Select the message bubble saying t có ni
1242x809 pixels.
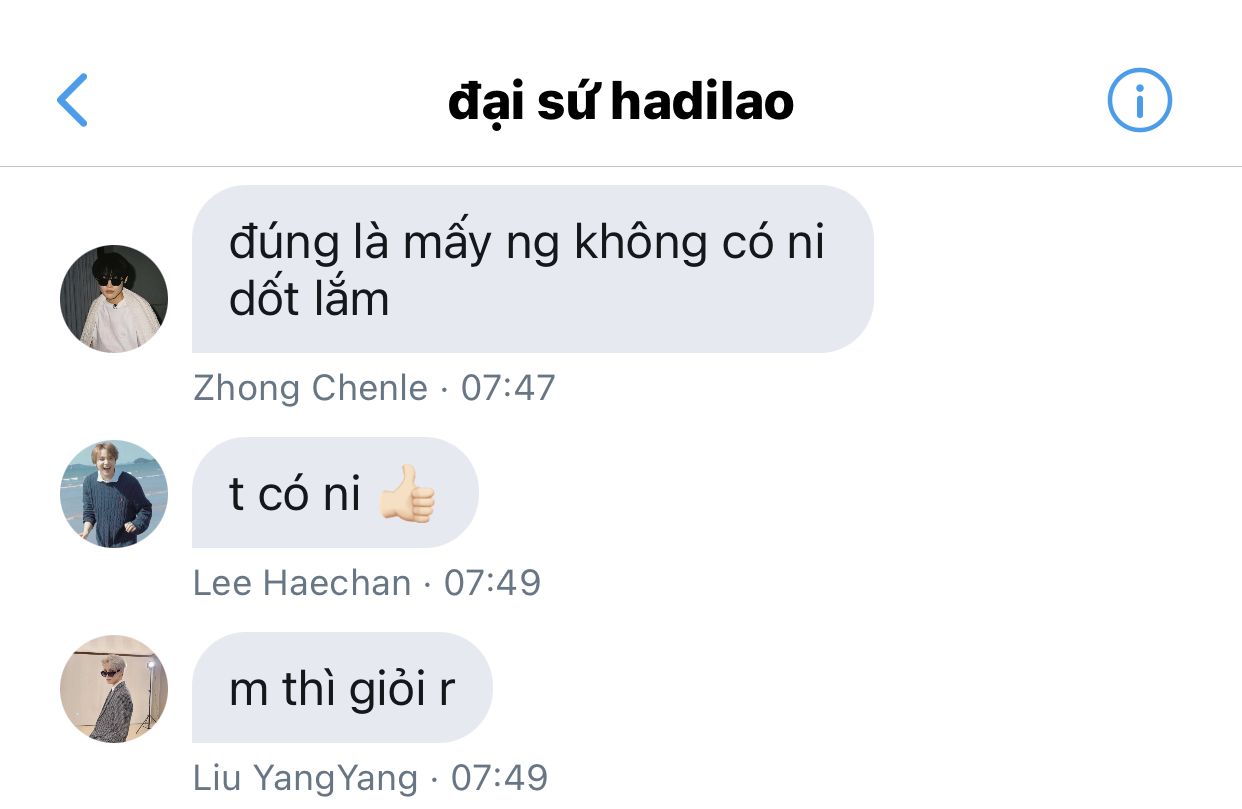[335, 493]
